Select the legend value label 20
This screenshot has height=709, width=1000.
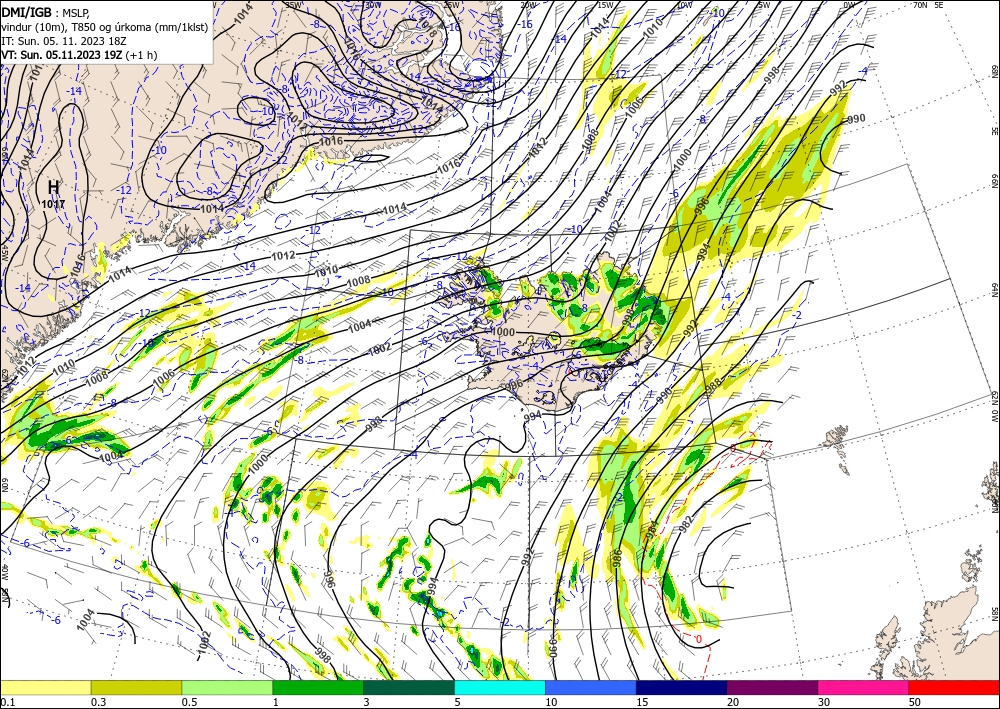733,702
